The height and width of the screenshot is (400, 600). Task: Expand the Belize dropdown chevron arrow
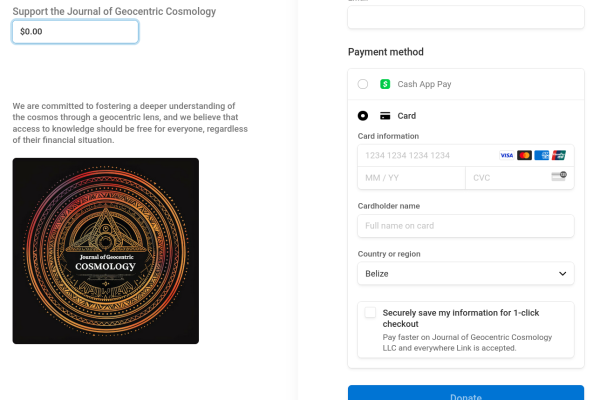coord(562,273)
